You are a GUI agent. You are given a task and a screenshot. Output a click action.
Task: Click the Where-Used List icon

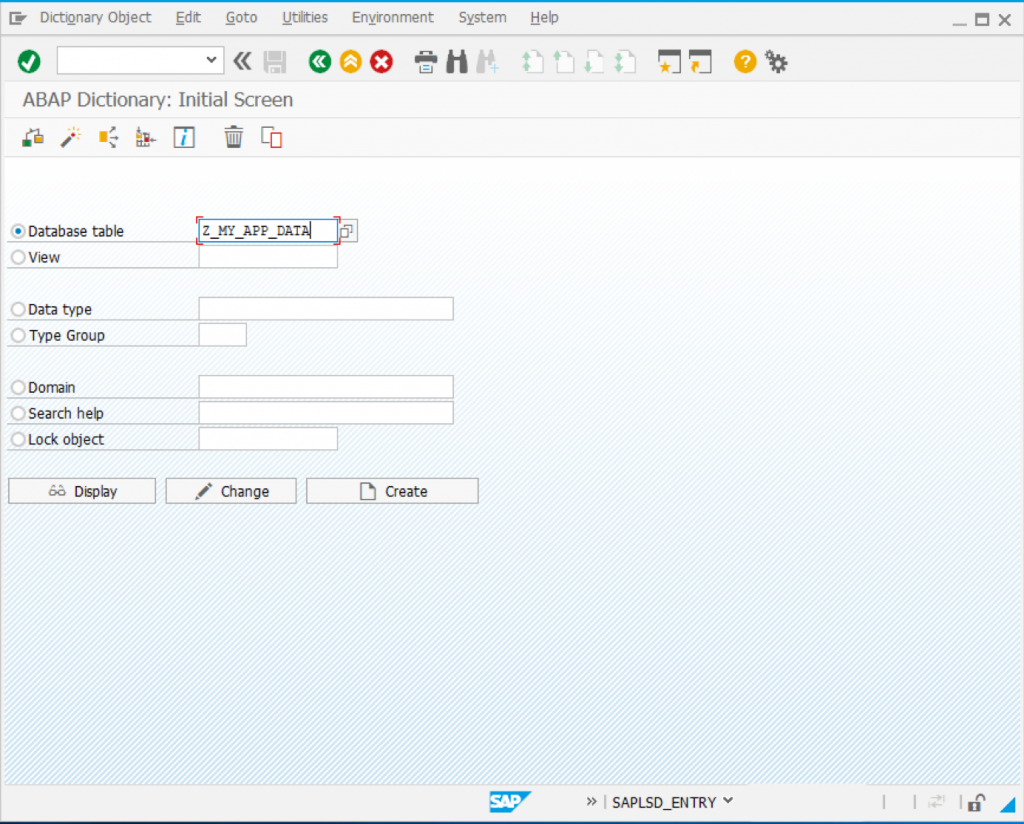coord(108,138)
